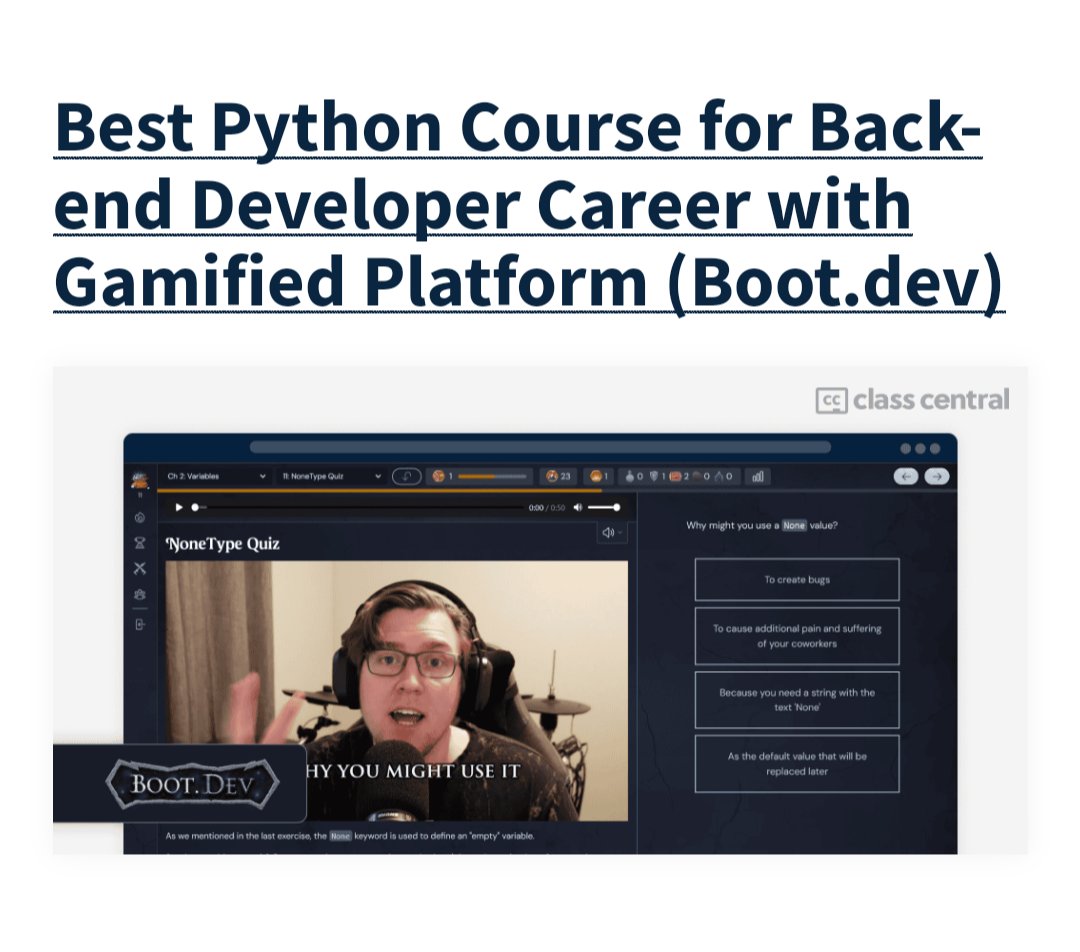Viewport: 1080px width, 952px height.
Task: Click the None keyword tag in the lesson text
Action: tap(340, 836)
